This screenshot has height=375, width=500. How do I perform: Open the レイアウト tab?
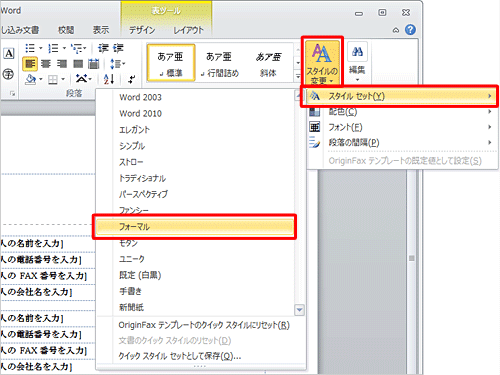(x=188, y=30)
